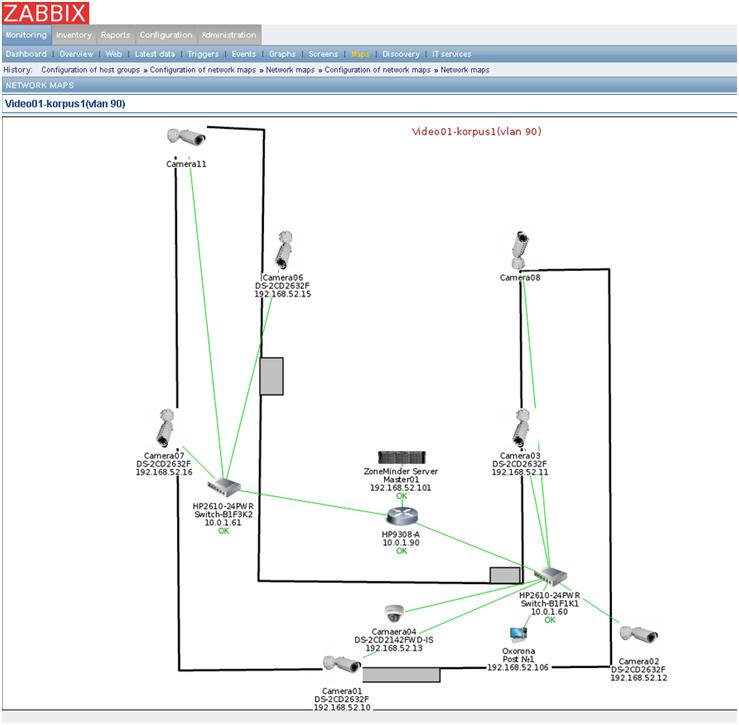Click the 192.168.52.12 address under Camera02
Image resolution: width=739 pixels, height=725 pixels.
(639, 678)
